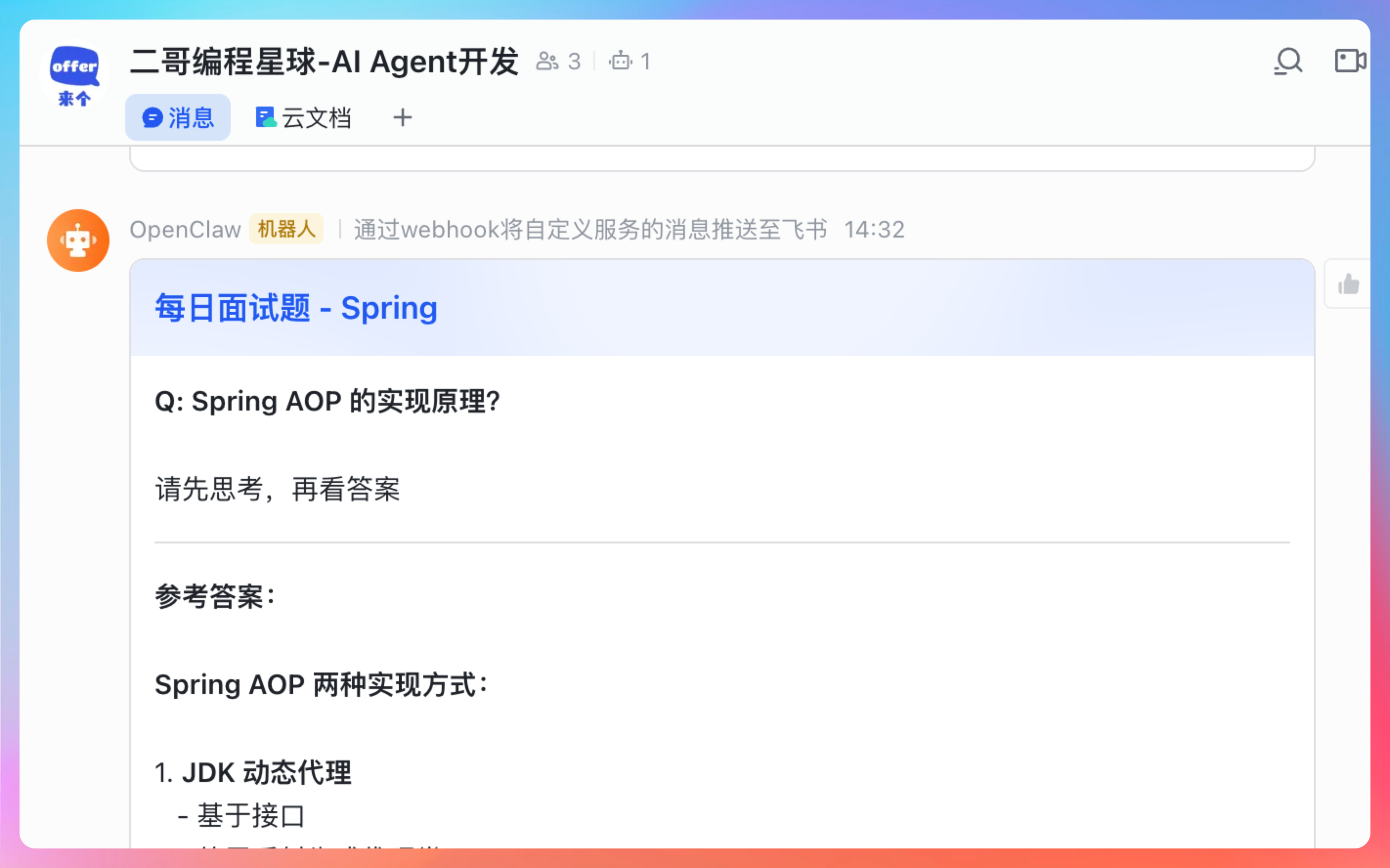Switch to the 消息 tab
This screenshot has width=1390, height=868.
(x=178, y=118)
